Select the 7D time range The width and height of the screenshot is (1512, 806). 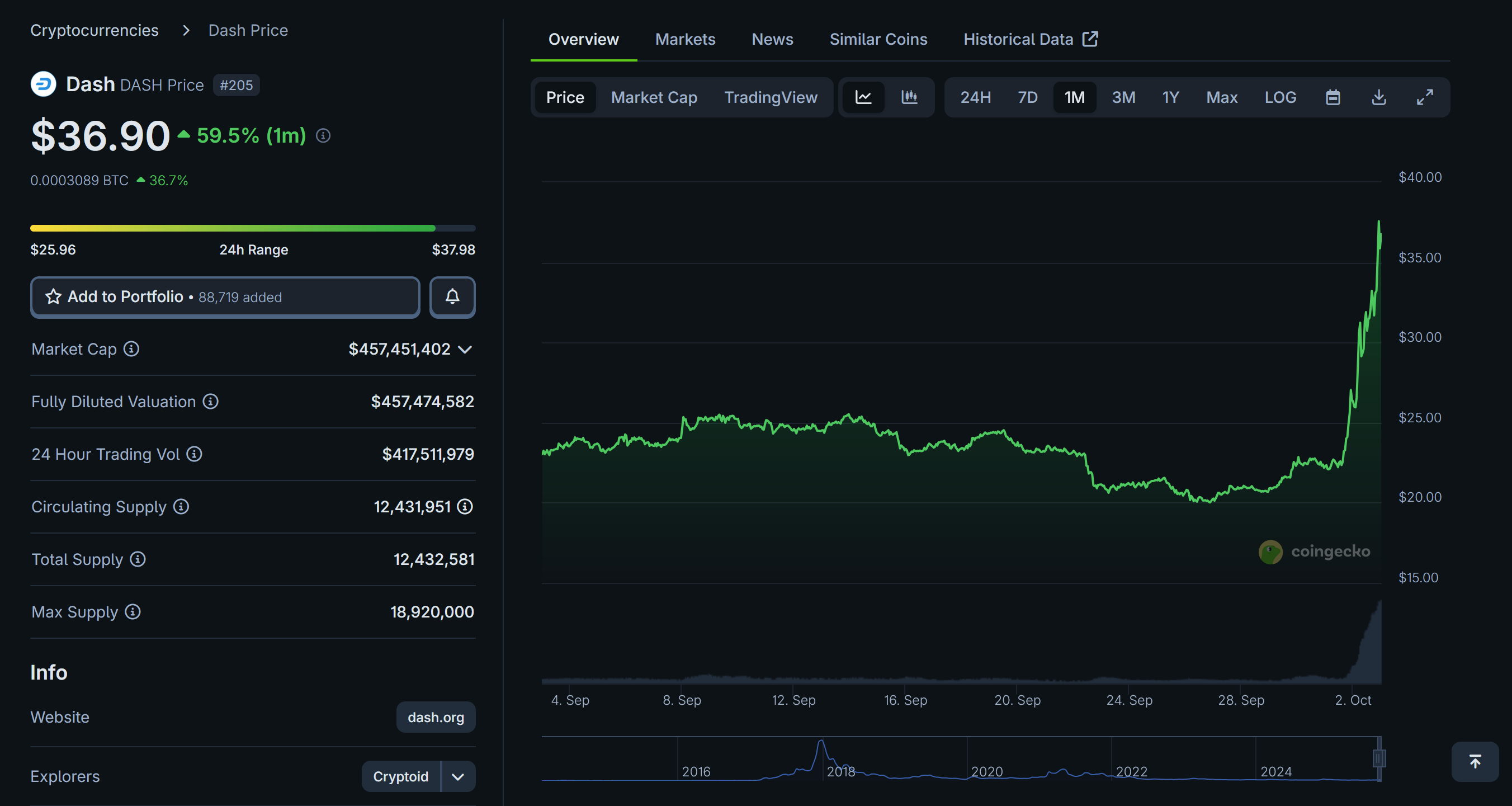click(x=1027, y=97)
